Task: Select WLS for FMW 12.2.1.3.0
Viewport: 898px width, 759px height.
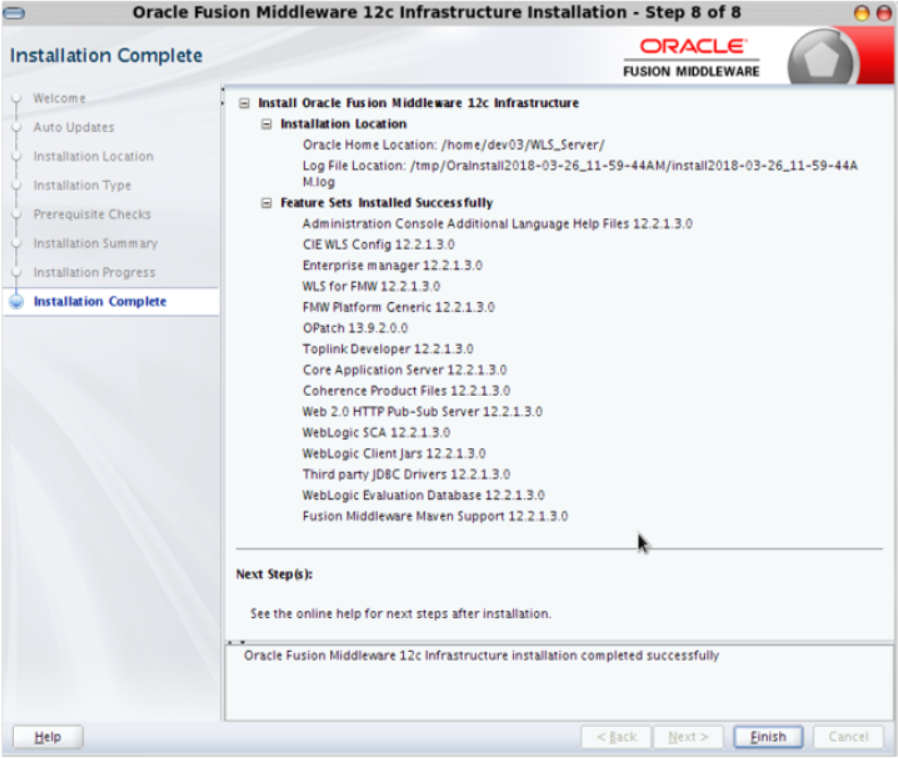Action: tap(371, 286)
